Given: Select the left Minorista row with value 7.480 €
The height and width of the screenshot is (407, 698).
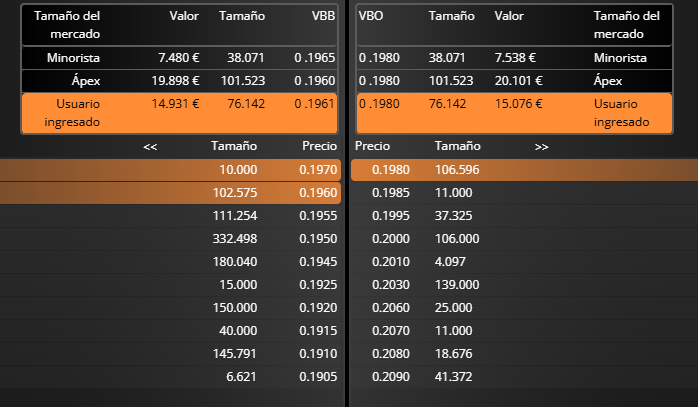Looking at the screenshot, I should tap(180, 58).
